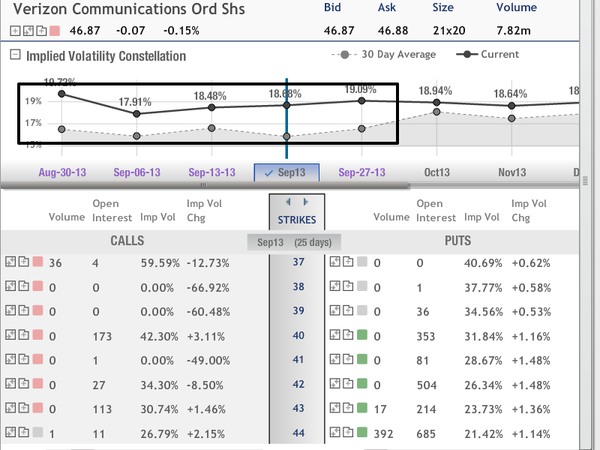Click the current volatility point labeled 18.94%
The image size is (600, 450).
437,103
